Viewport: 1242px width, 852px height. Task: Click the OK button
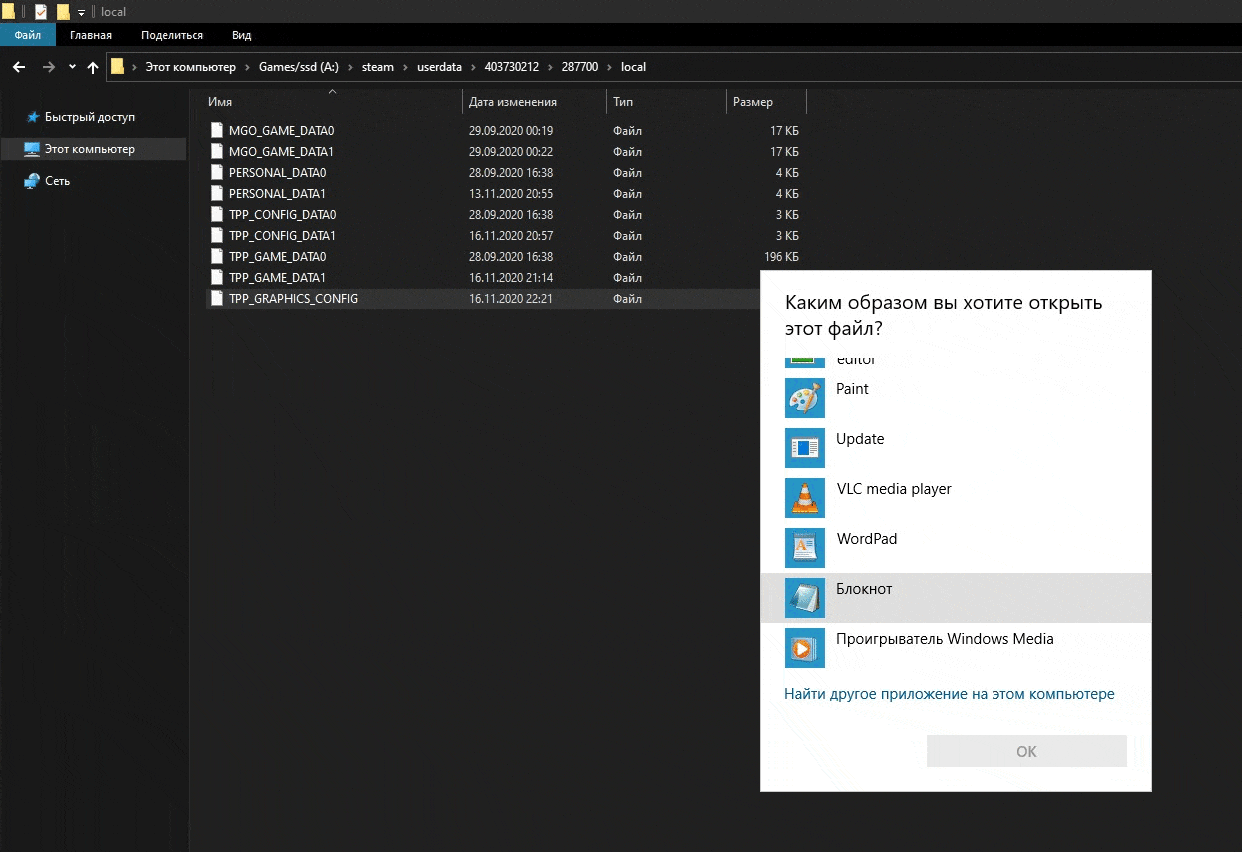point(1027,751)
